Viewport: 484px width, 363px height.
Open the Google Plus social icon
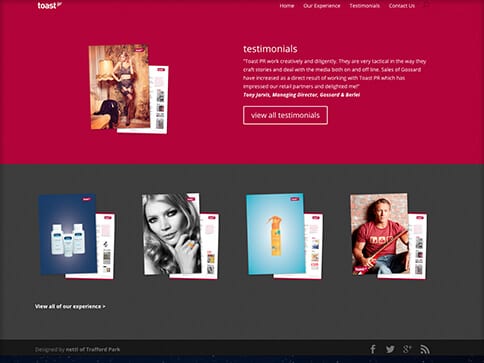pyautogui.click(x=407, y=349)
